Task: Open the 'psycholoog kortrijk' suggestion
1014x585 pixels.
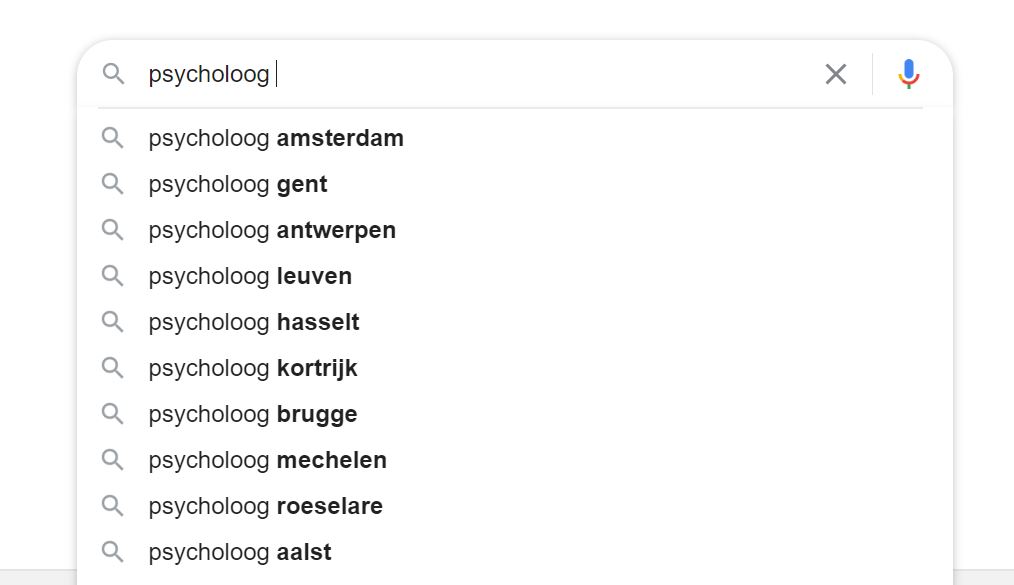Action: point(253,368)
